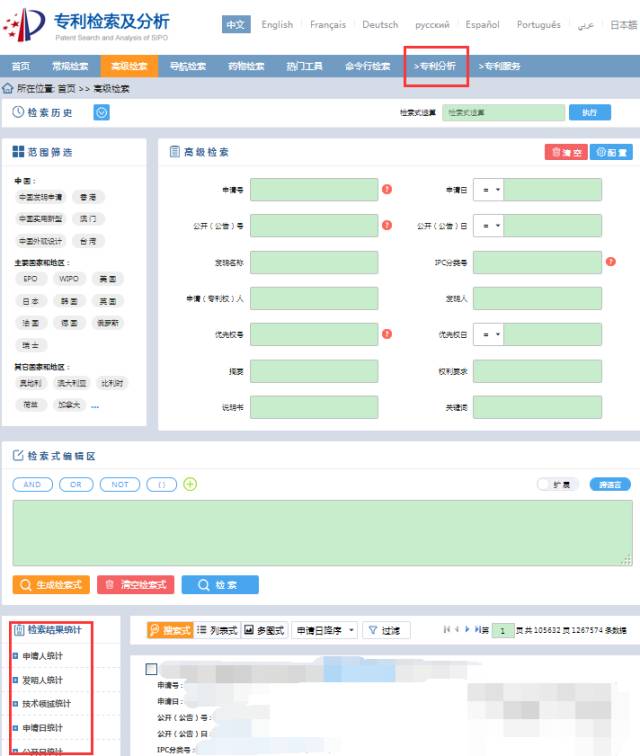Screen dimensions: 640x756
Task: Click the green plus add-operator icon
Action: coord(190,484)
